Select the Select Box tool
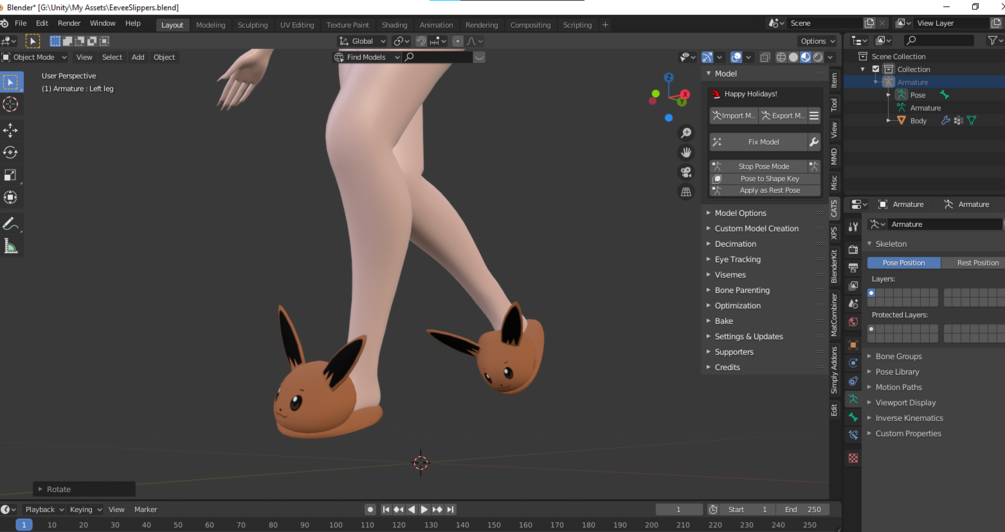Image resolution: width=1005 pixels, height=532 pixels. pos(11,82)
